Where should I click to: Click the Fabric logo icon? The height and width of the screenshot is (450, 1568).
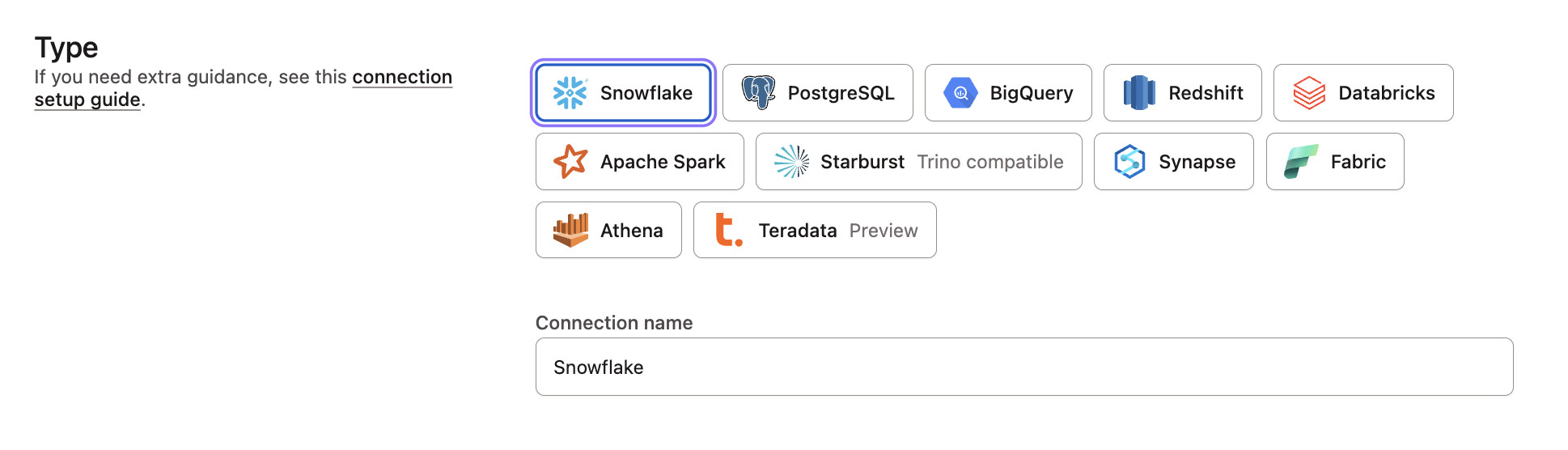click(x=1301, y=162)
